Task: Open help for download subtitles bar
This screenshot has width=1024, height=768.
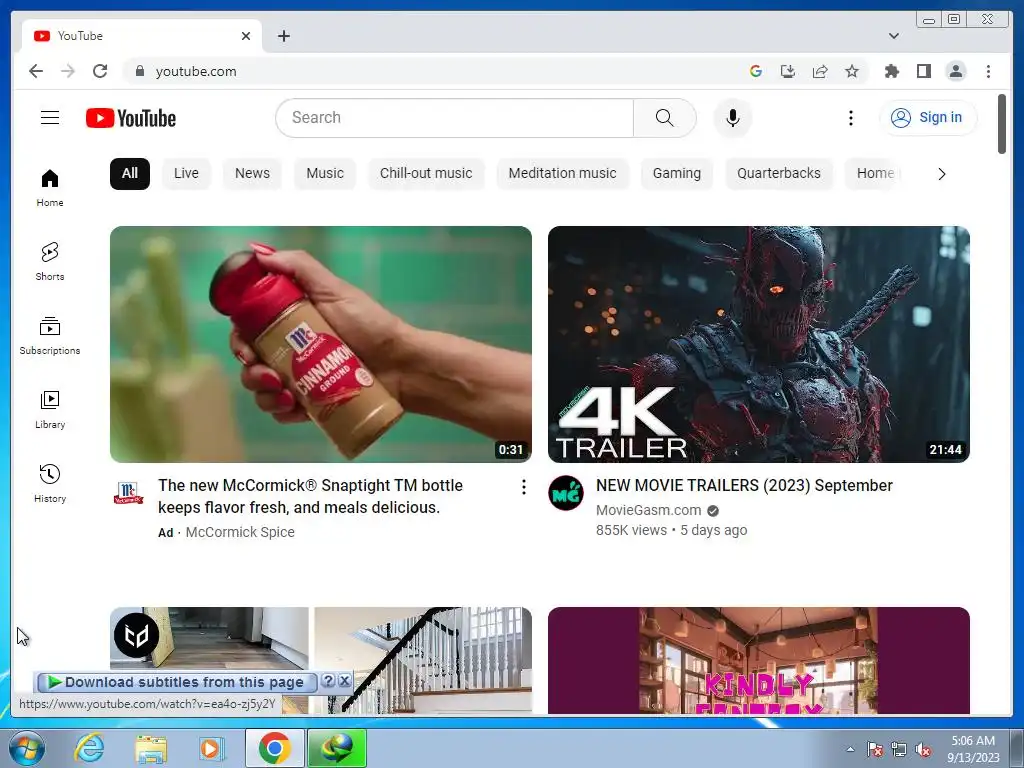Action: coord(328,681)
